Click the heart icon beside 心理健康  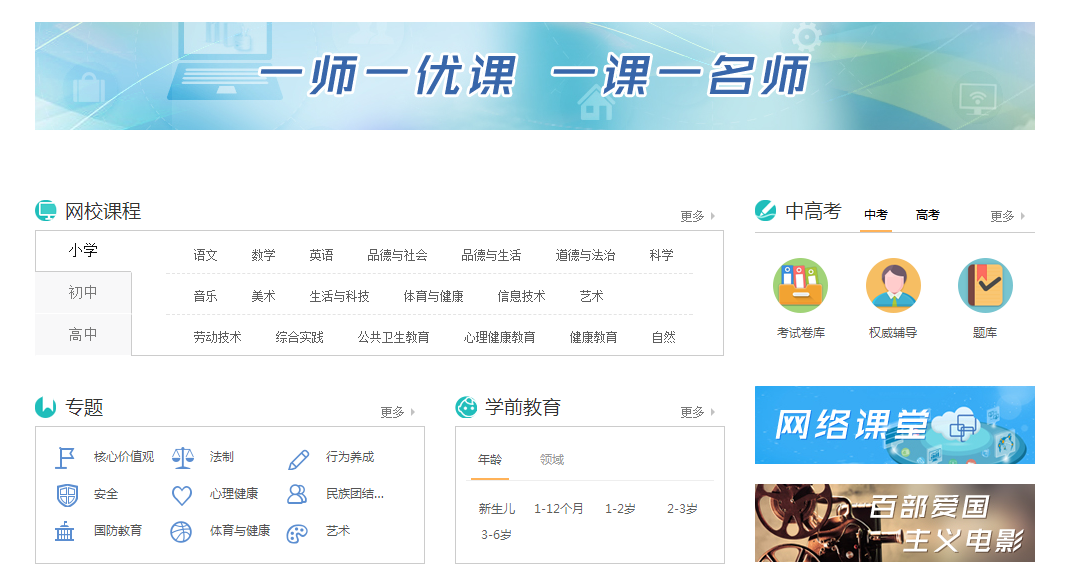182,495
